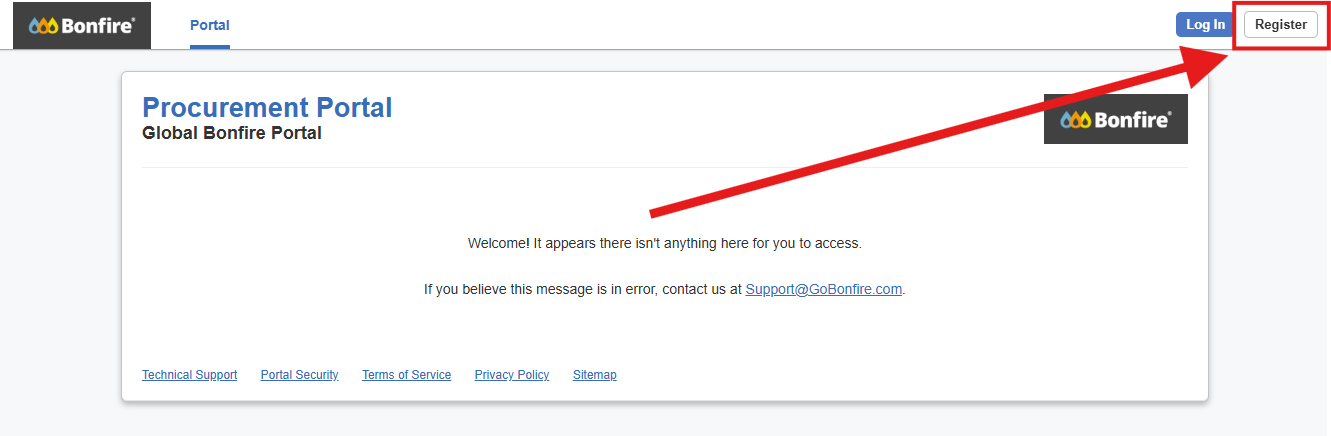
Task: Email Support@GoBonfire.com via the link
Action: click(x=824, y=289)
